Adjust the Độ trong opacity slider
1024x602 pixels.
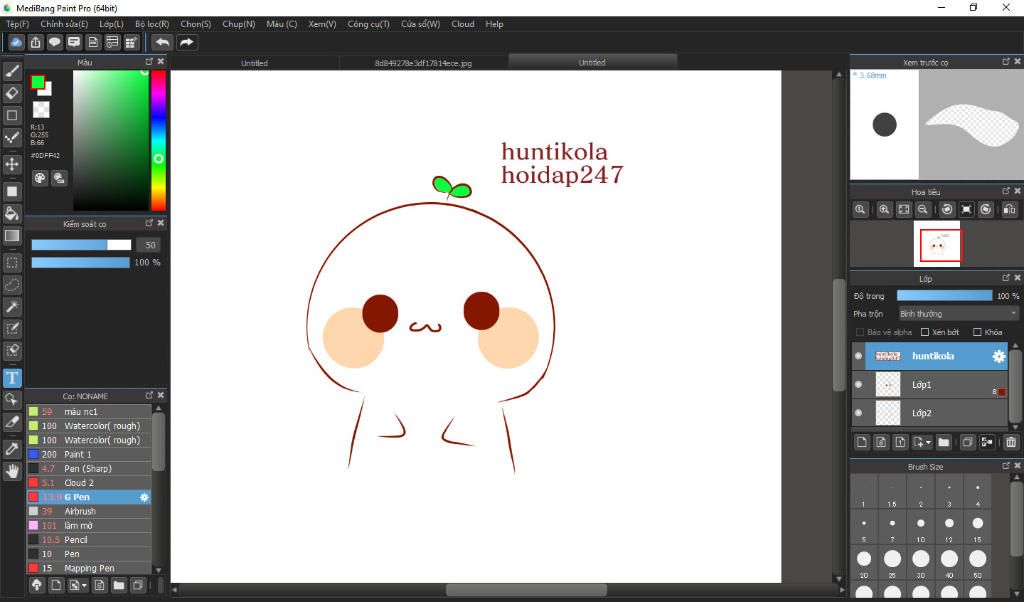944,296
